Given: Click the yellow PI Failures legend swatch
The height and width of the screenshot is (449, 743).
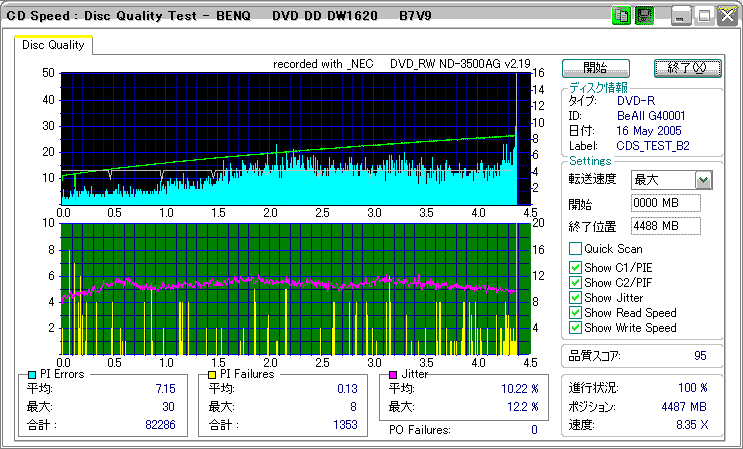Looking at the screenshot, I should point(211,374).
